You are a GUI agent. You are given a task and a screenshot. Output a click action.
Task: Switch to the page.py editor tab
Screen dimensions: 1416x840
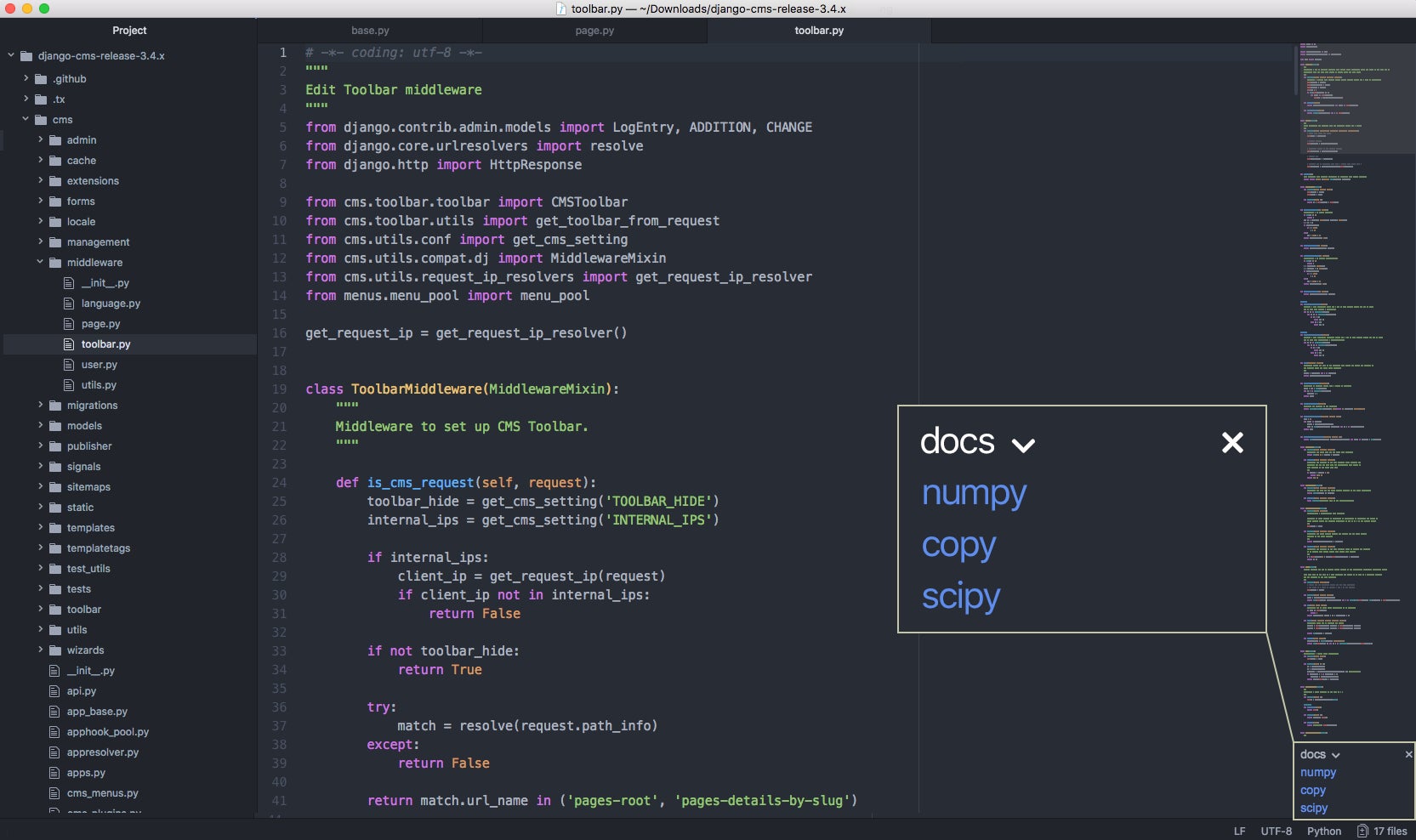click(594, 31)
